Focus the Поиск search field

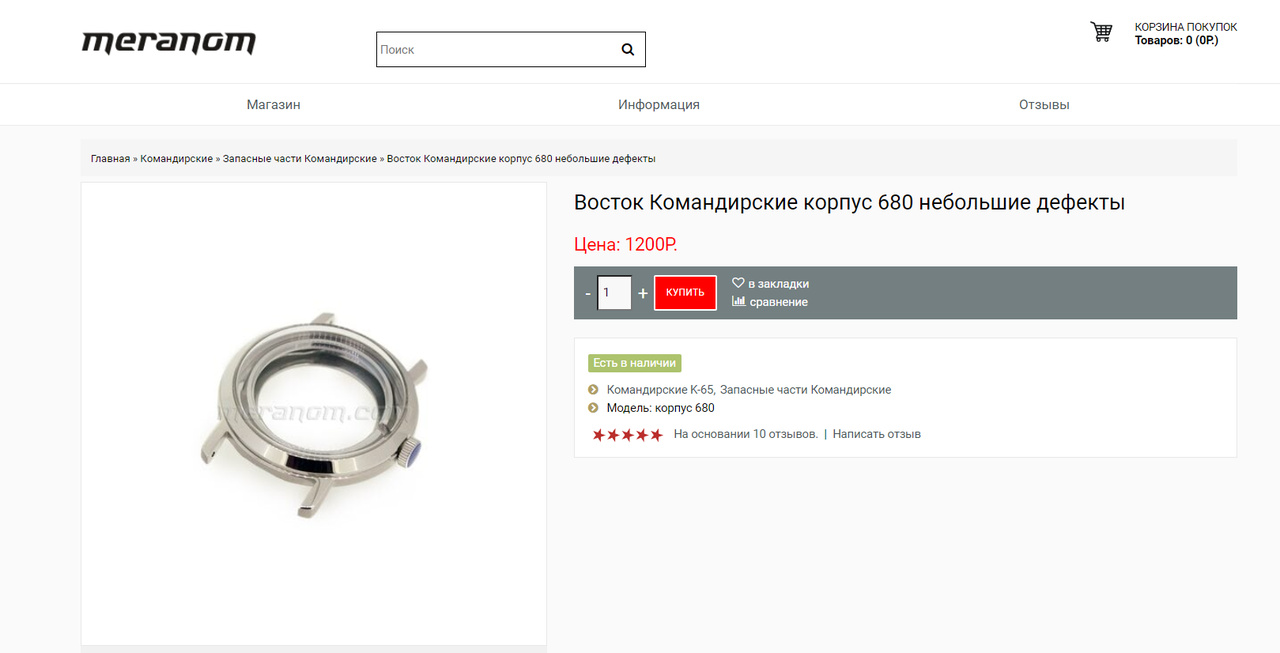pos(497,49)
